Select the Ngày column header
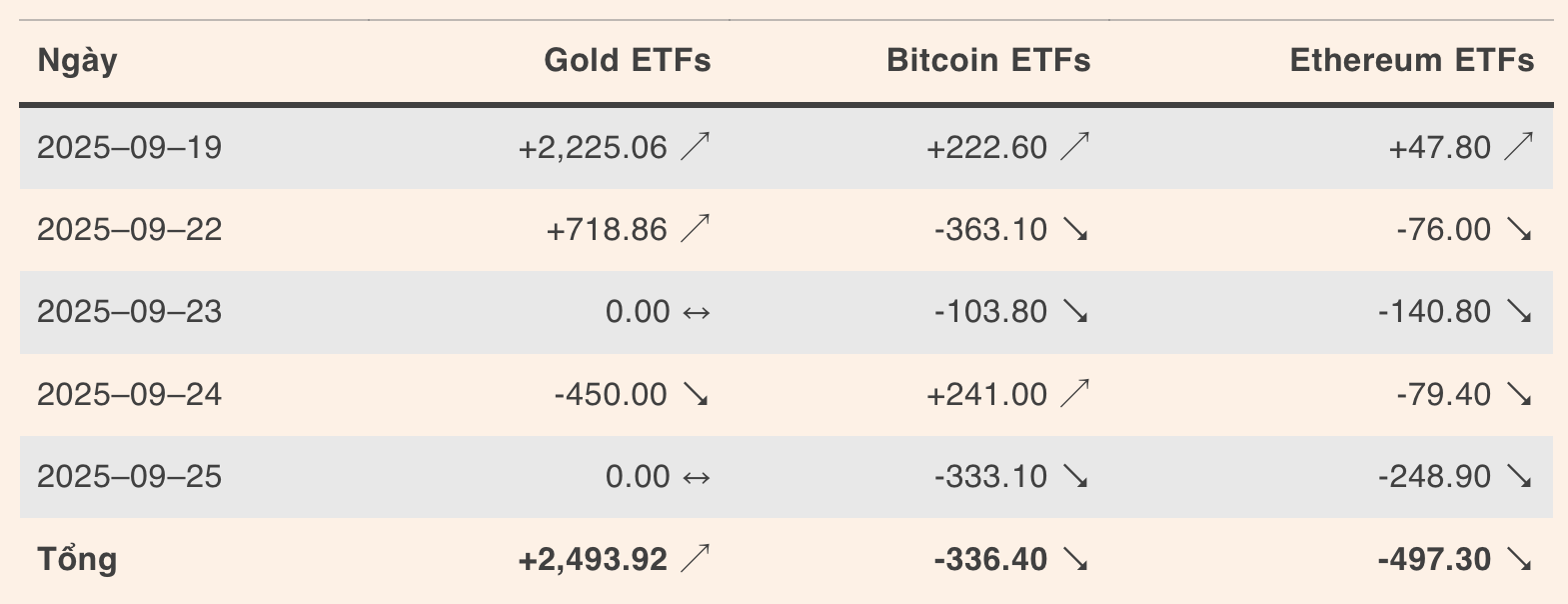 pos(77,61)
